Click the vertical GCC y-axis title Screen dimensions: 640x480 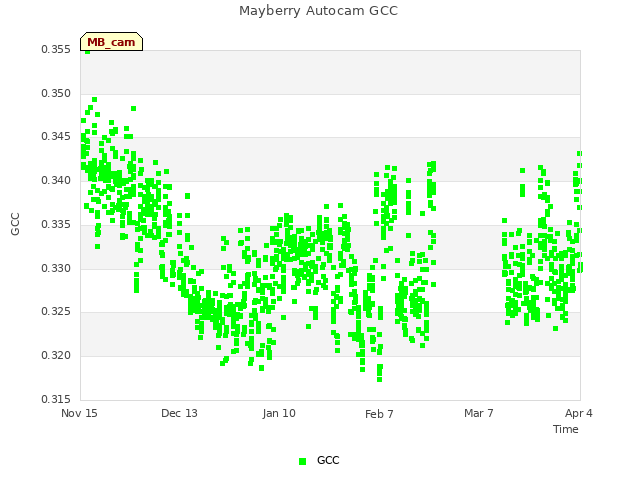15,224
